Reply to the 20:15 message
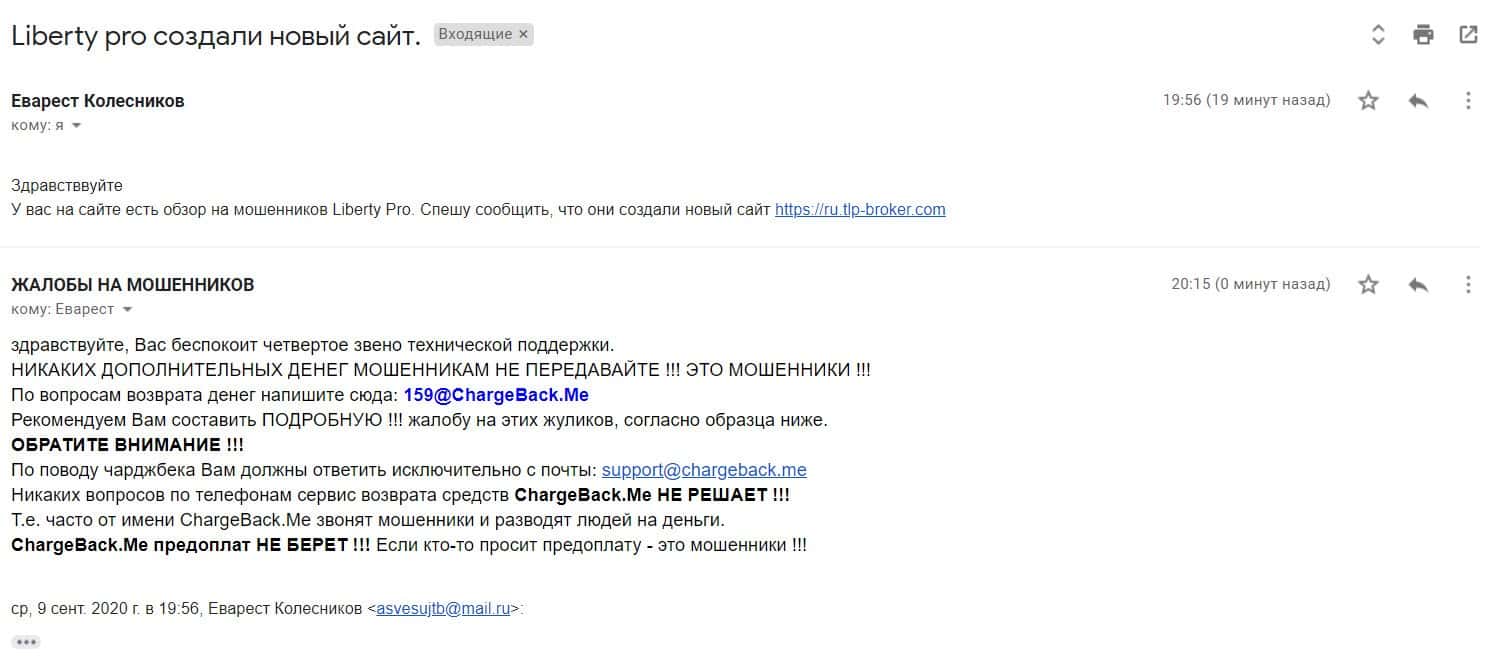The image size is (1499, 662). (x=1418, y=284)
